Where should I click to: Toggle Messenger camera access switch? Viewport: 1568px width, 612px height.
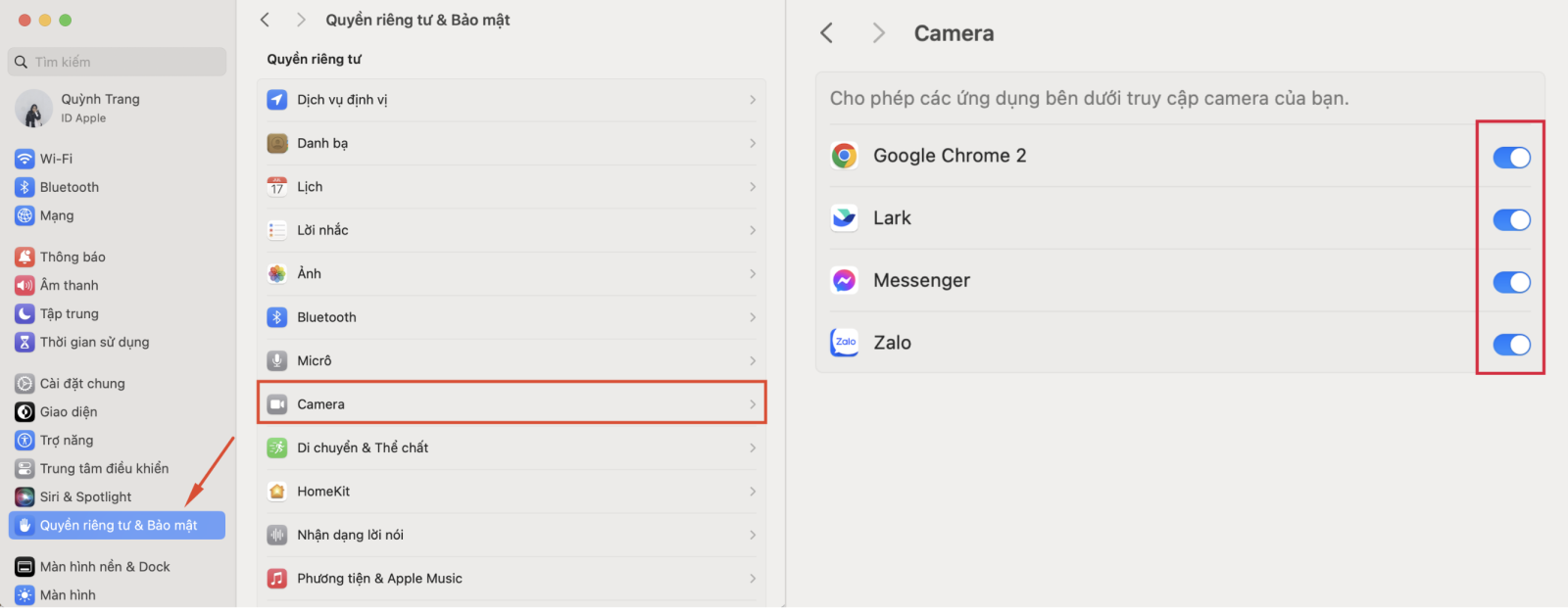point(1511,283)
